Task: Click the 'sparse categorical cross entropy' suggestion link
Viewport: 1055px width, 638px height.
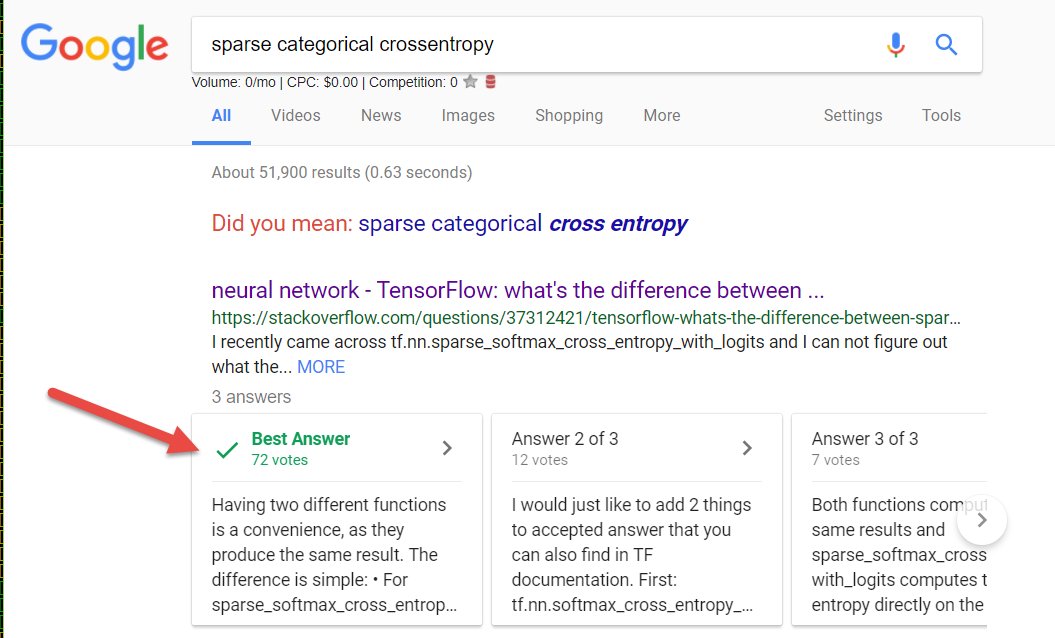Action: coord(522,223)
